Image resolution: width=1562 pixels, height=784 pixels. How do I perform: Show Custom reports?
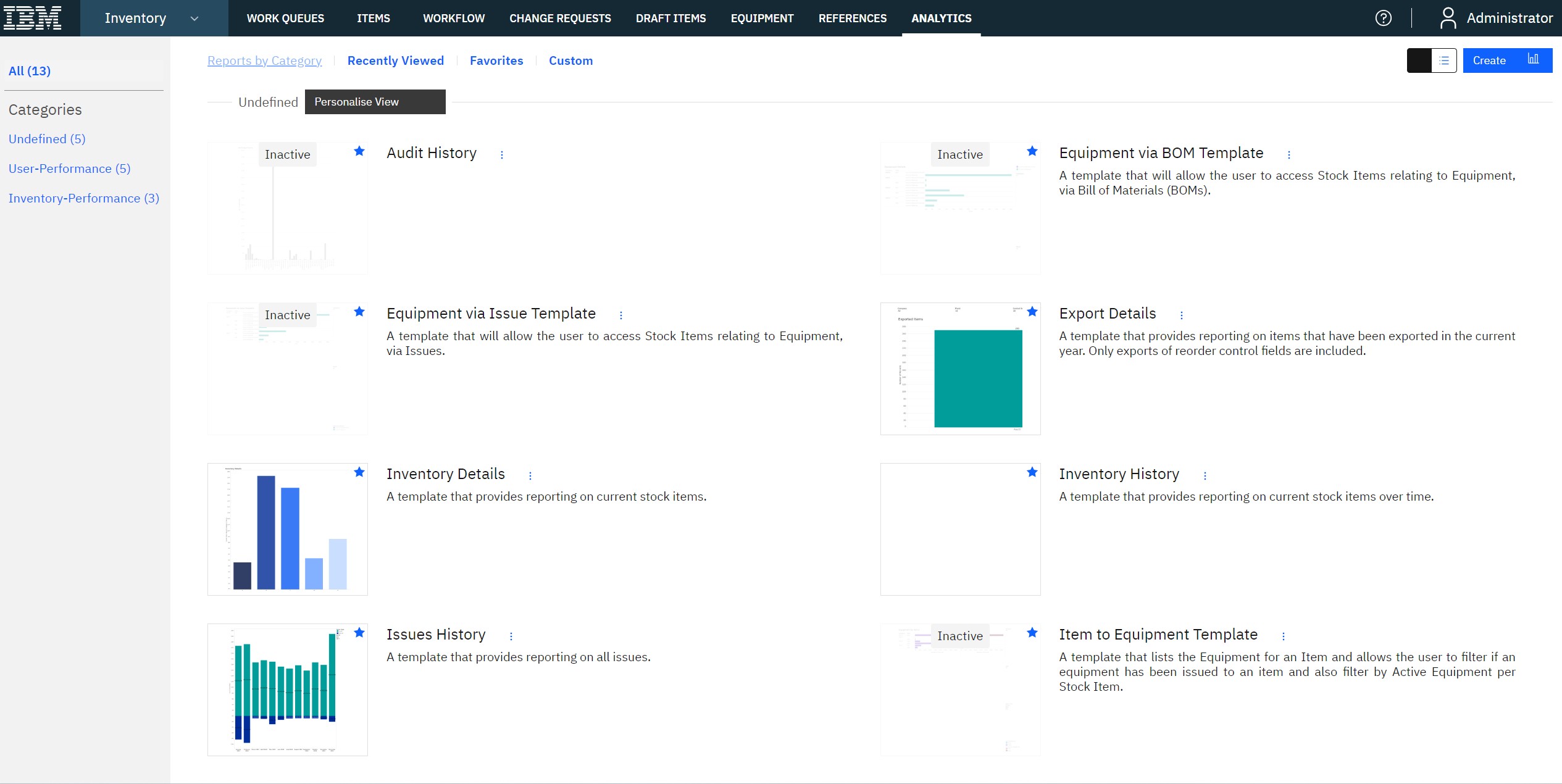pos(570,60)
